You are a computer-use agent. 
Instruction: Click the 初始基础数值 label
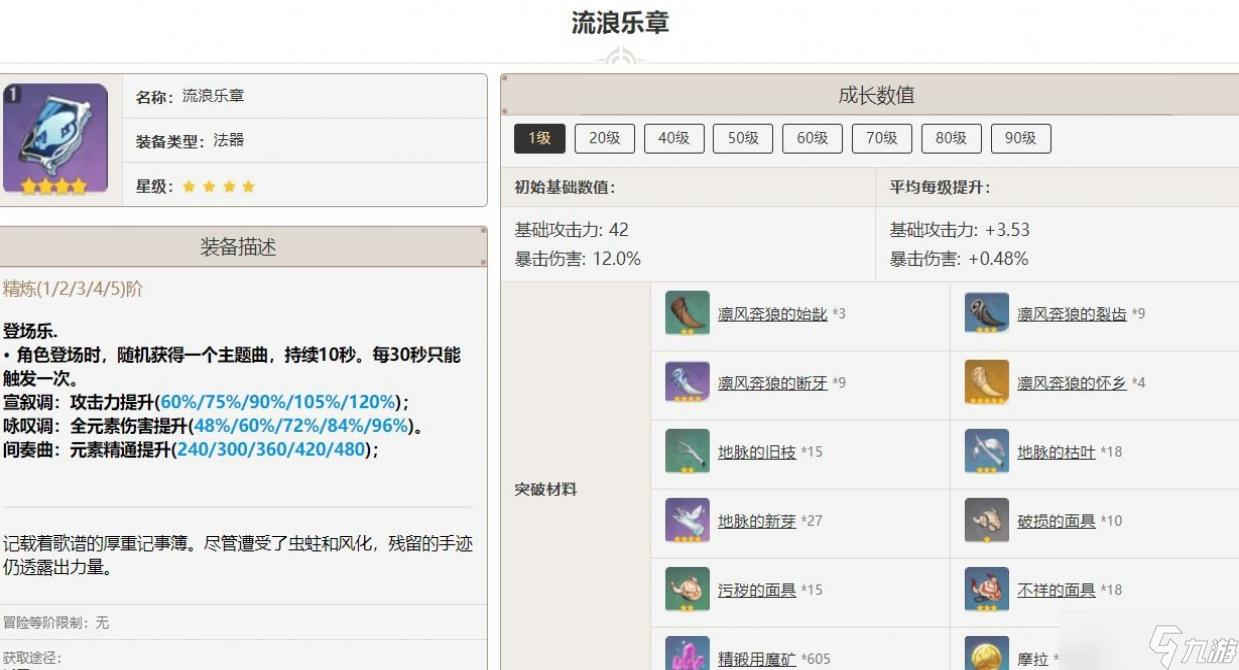565,187
